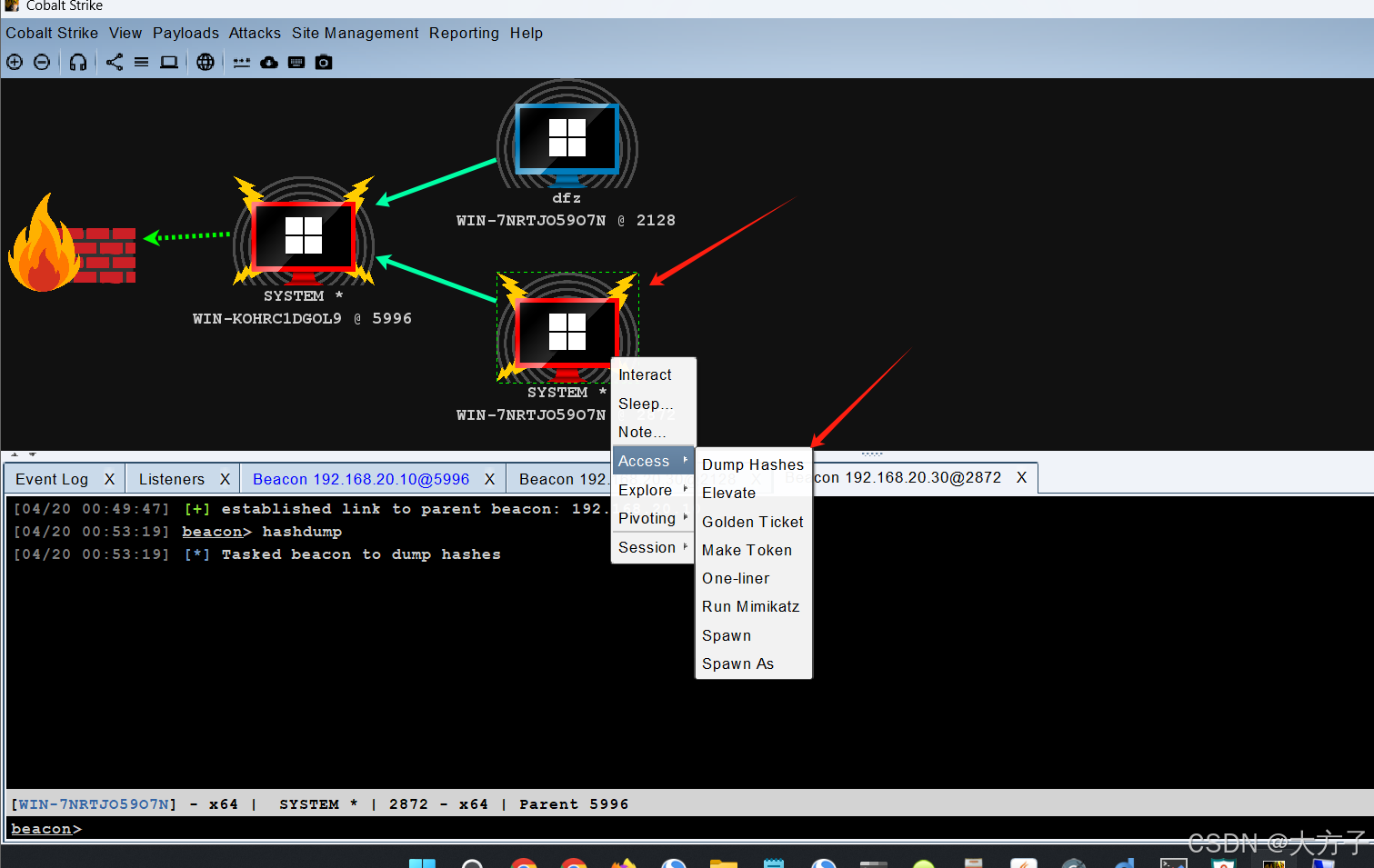The height and width of the screenshot is (868, 1374).
Task: Open keystrokes view keyboard icon
Action: coord(296,62)
